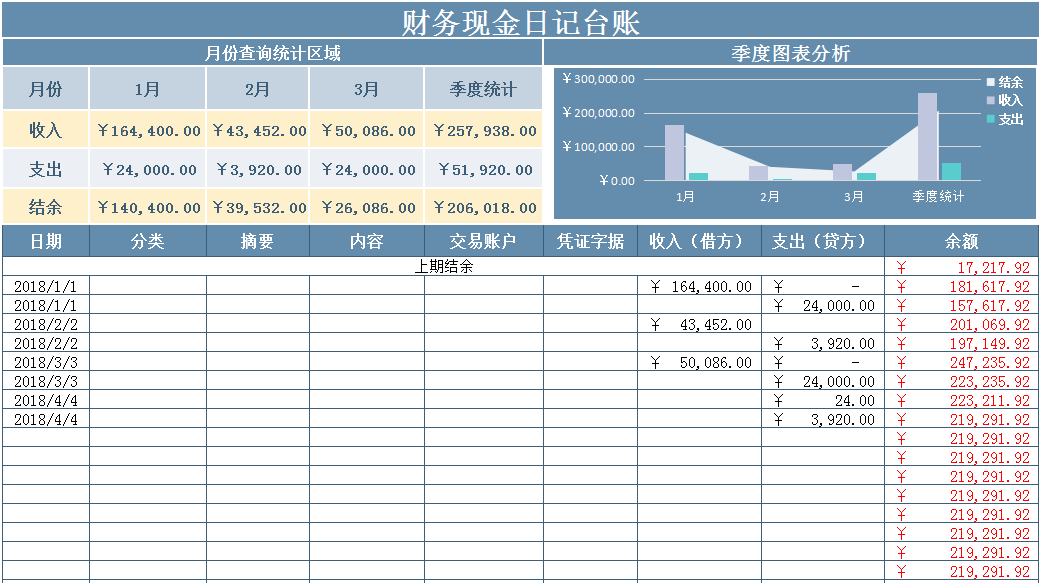The height and width of the screenshot is (583, 1042).
Task: Click the 季度统计 teal expense bar
Action: 951,172
